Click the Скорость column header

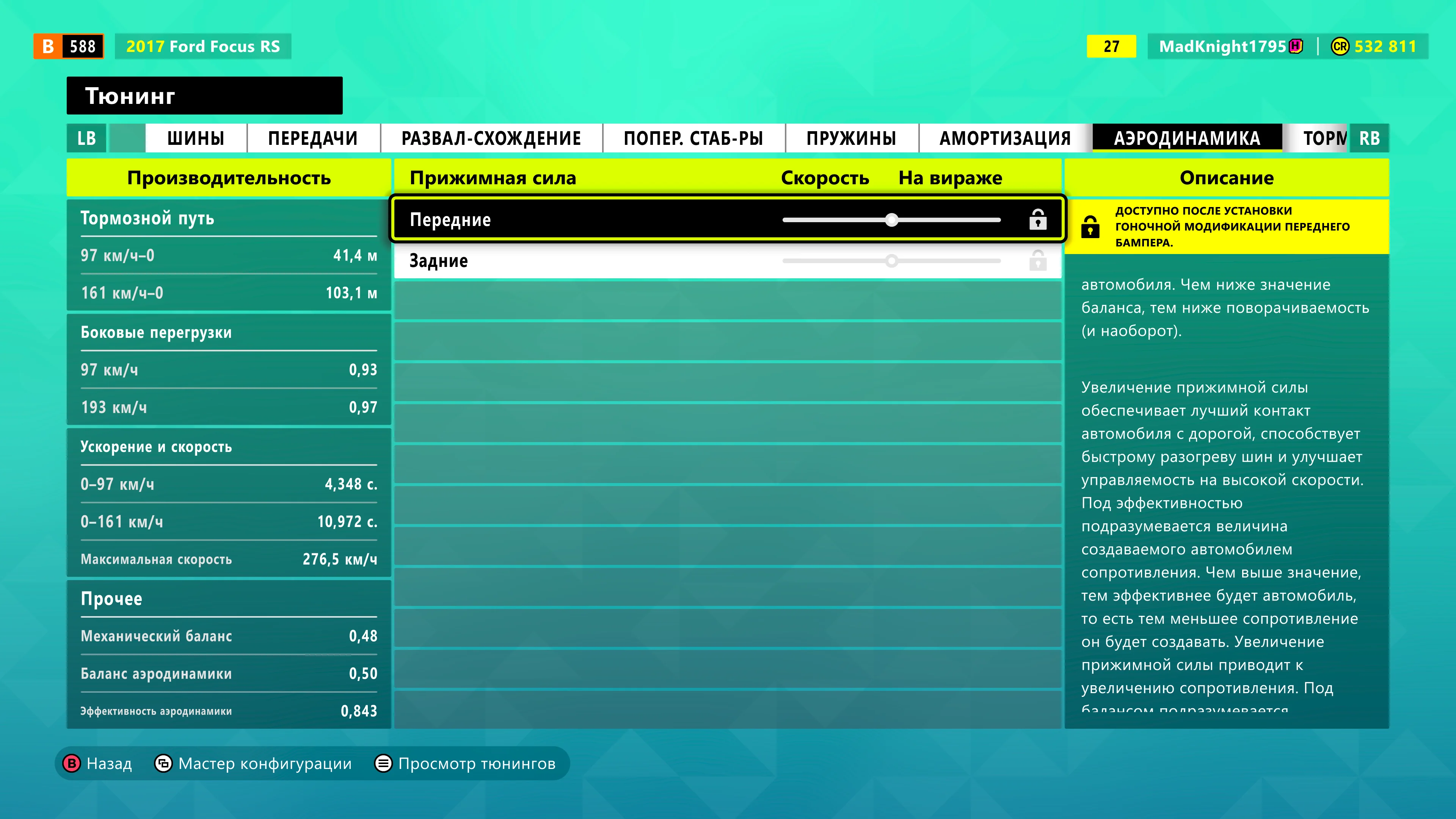tap(825, 177)
